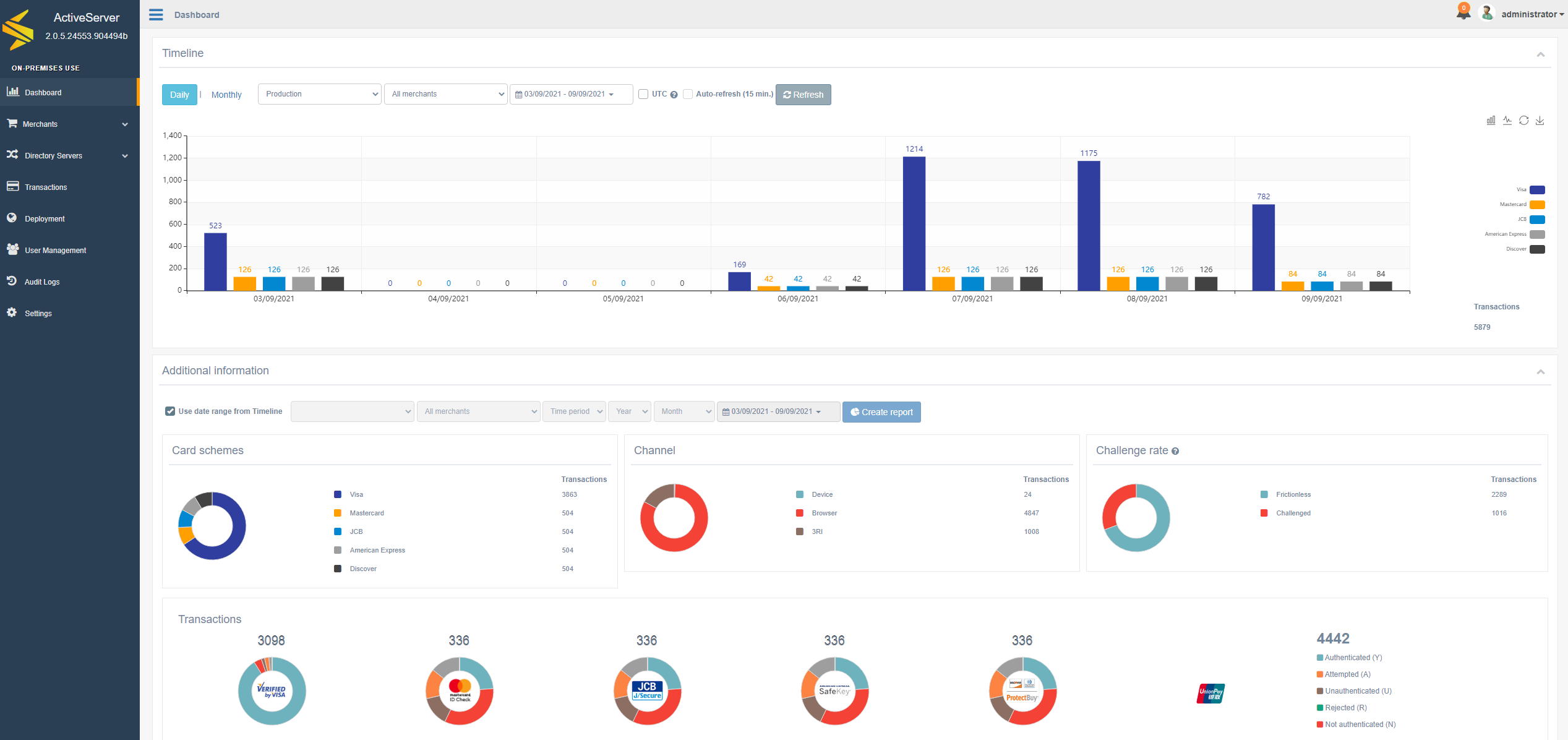Switch chart to line view icon
Image resolution: width=1568 pixels, height=740 pixels.
[x=1507, y=121]
